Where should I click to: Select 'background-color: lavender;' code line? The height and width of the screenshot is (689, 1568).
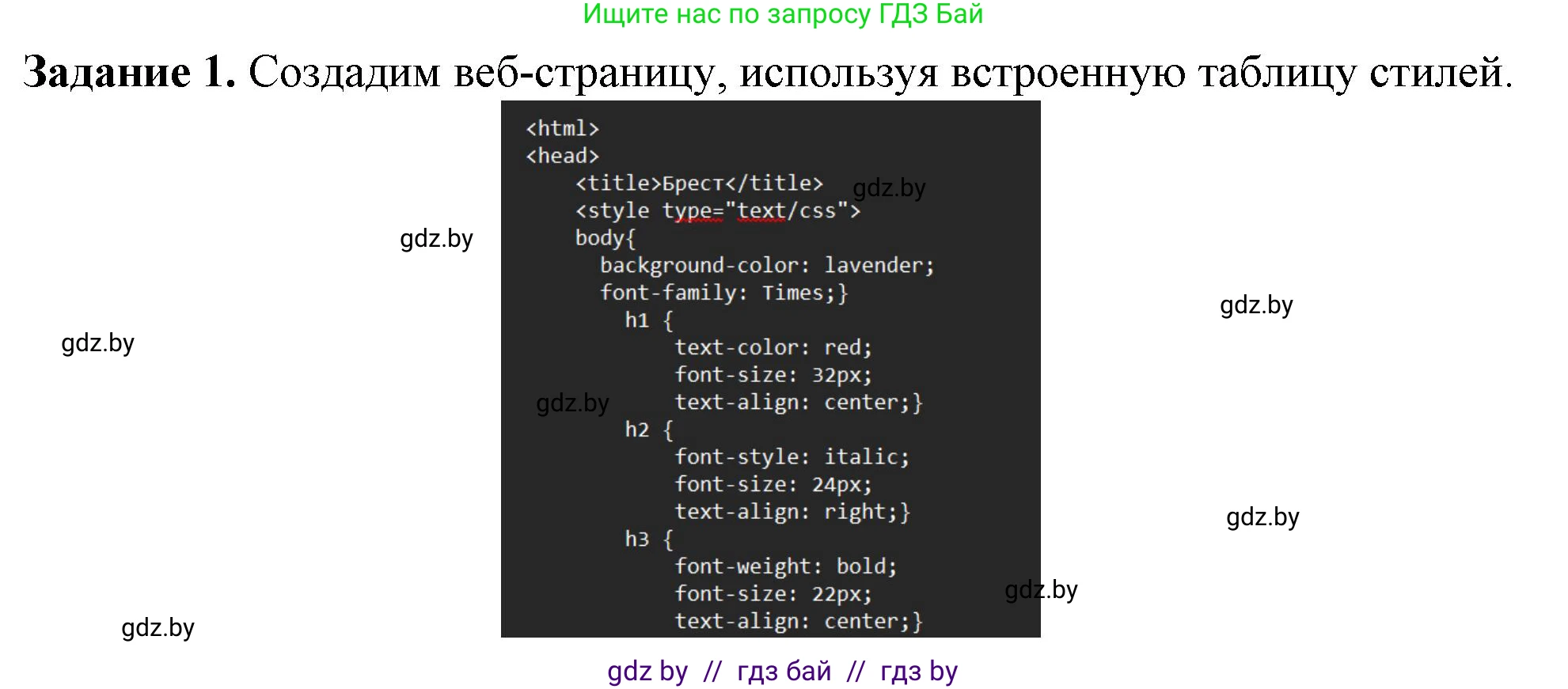coord(766,266)
